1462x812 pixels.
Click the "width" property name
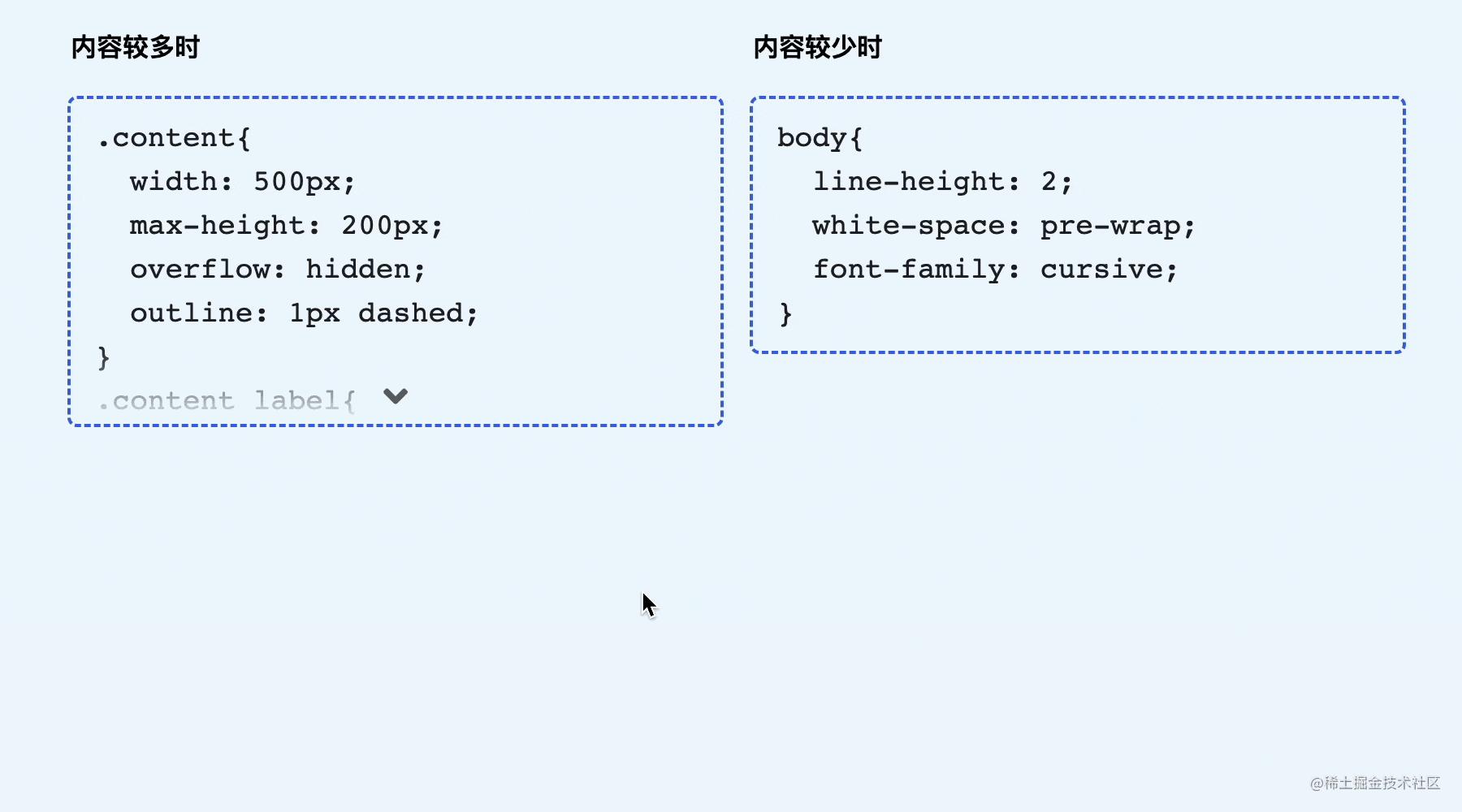[173, 181]
